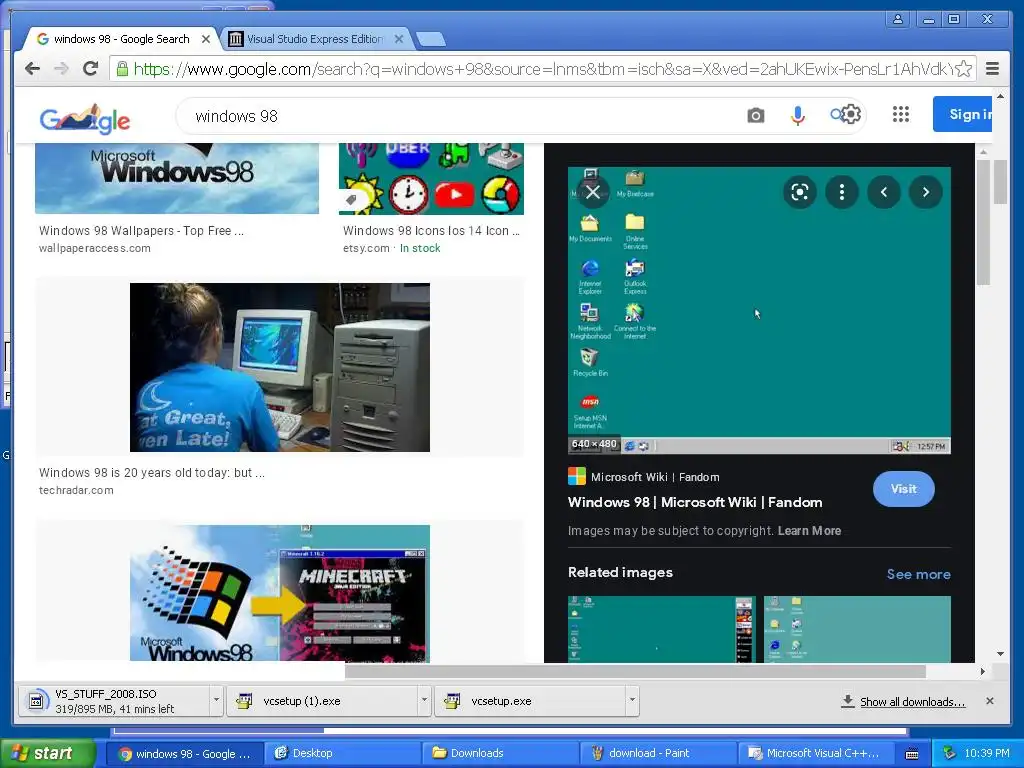The image size is (1024, 768).
Task: Click the vcsetup.exe download item
Action: (x=530, y=701)
